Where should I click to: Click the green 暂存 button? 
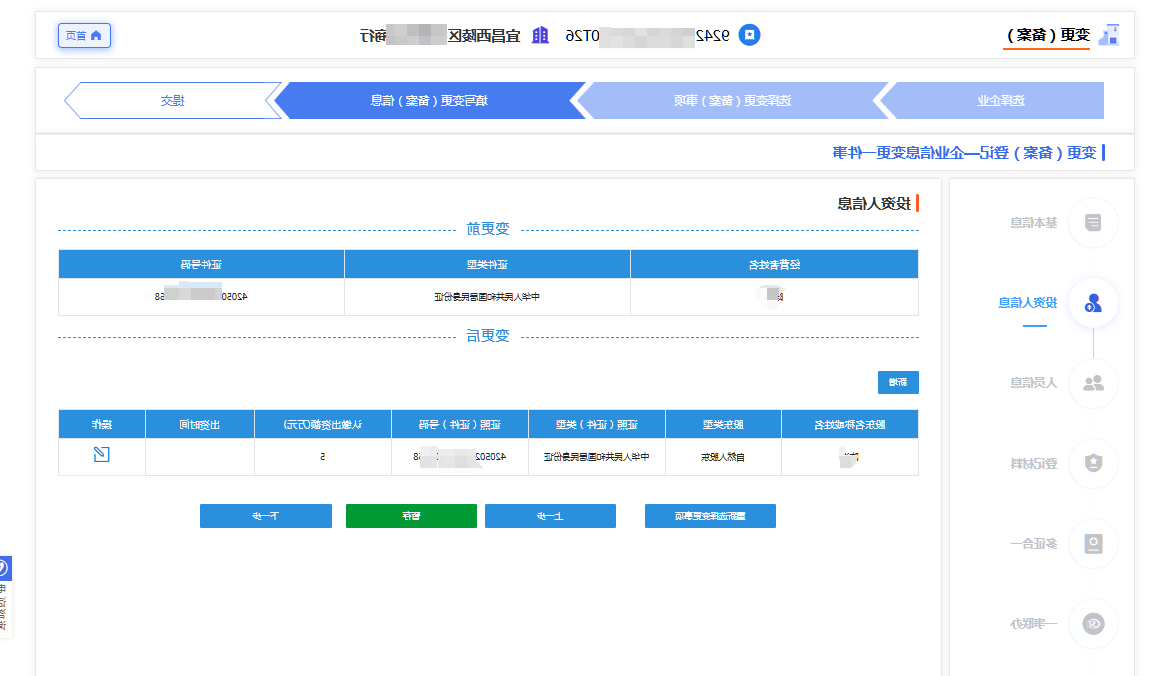click(x=411, y=516)
